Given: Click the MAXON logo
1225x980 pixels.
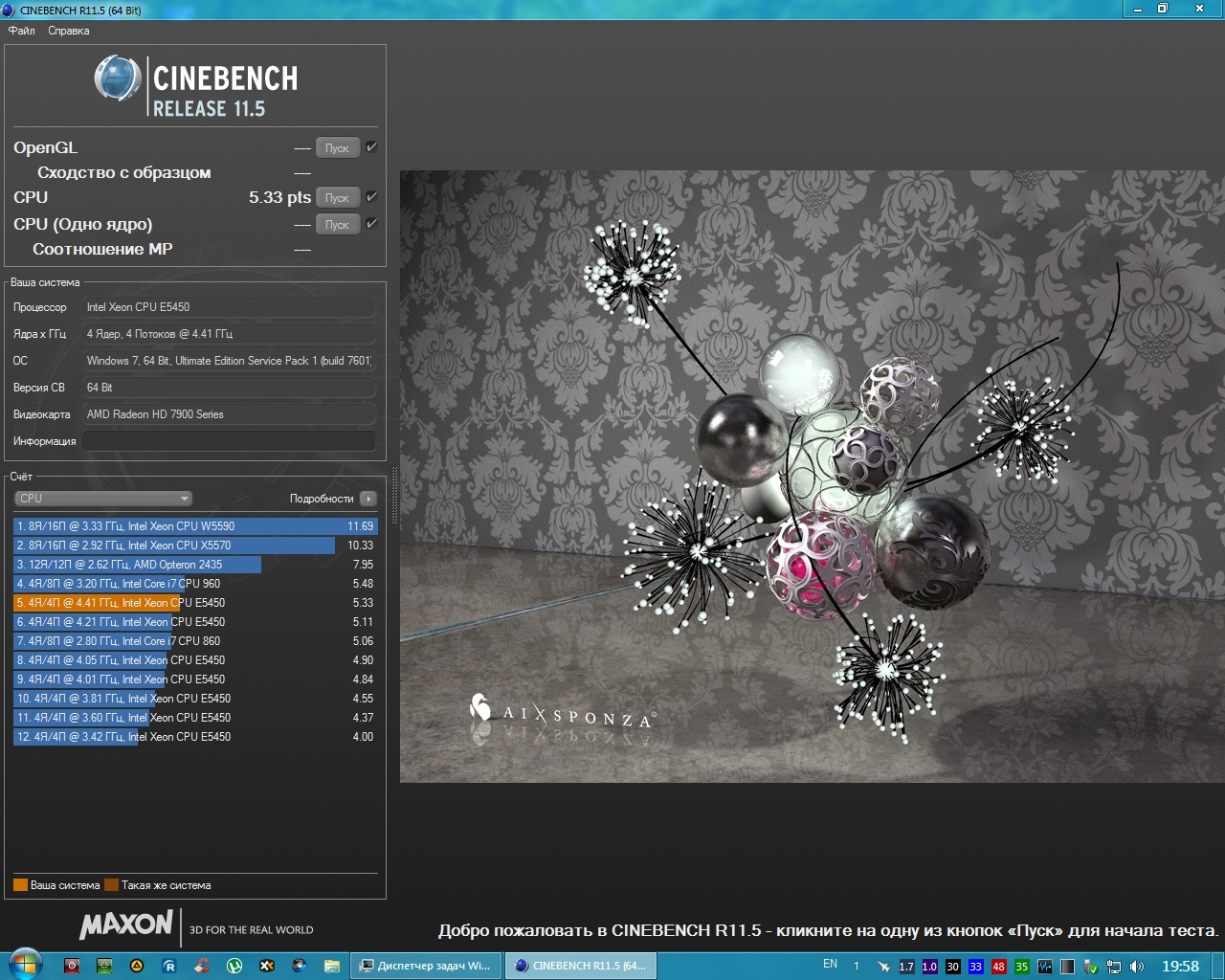Looking at the screenshot, I should click(126, 925).
